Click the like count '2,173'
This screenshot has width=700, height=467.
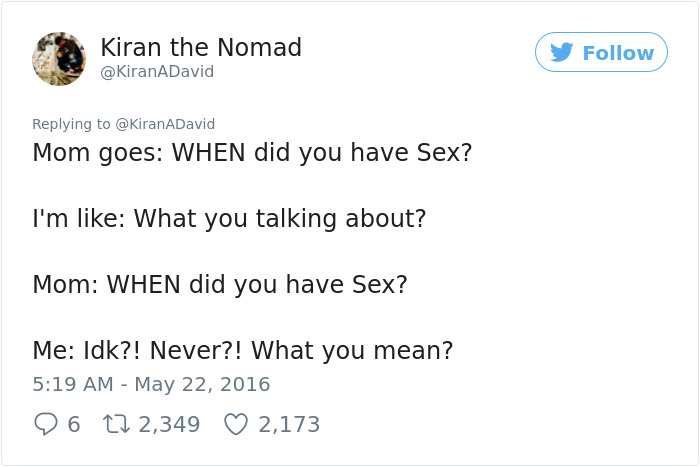pyautogui.click(x=289, y=425)
